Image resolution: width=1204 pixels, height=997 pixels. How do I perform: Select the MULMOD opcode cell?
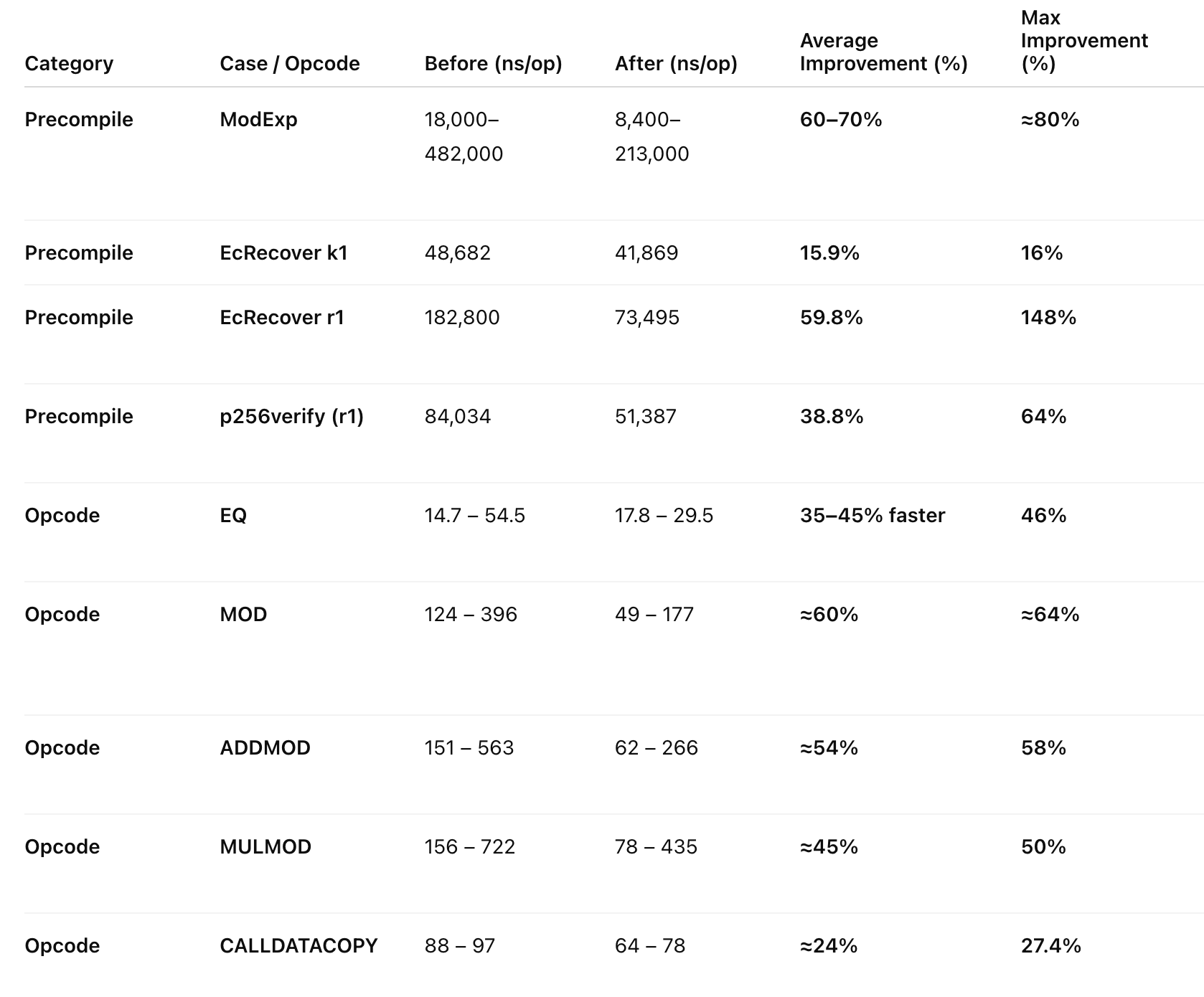(x=265, y=847)
